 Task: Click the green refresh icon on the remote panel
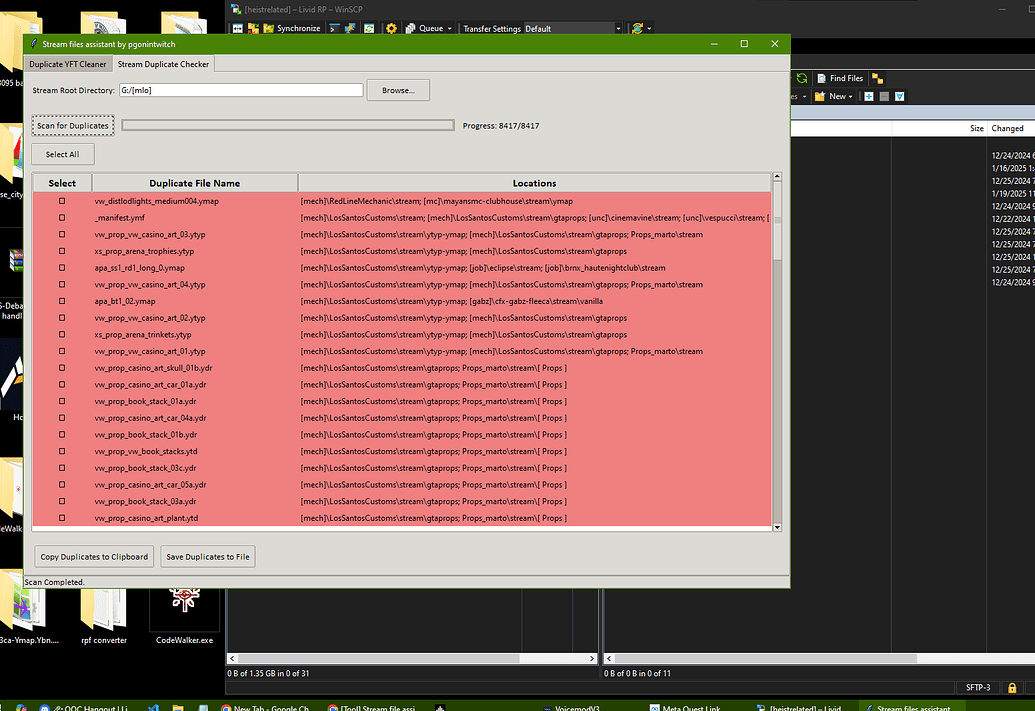(x=802, y=78)
